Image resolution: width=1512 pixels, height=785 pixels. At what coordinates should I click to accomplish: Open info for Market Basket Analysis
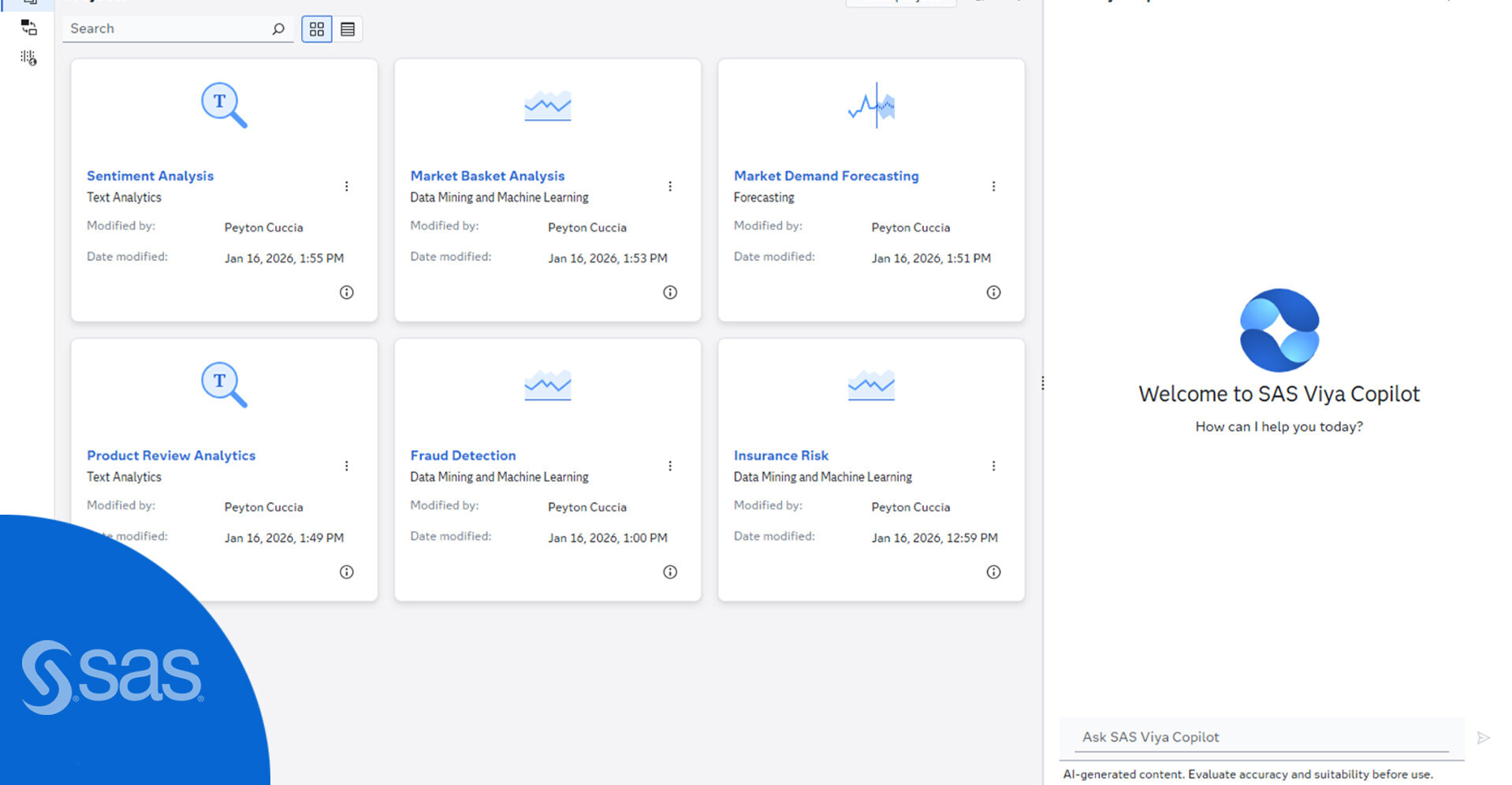click(670, 292)
